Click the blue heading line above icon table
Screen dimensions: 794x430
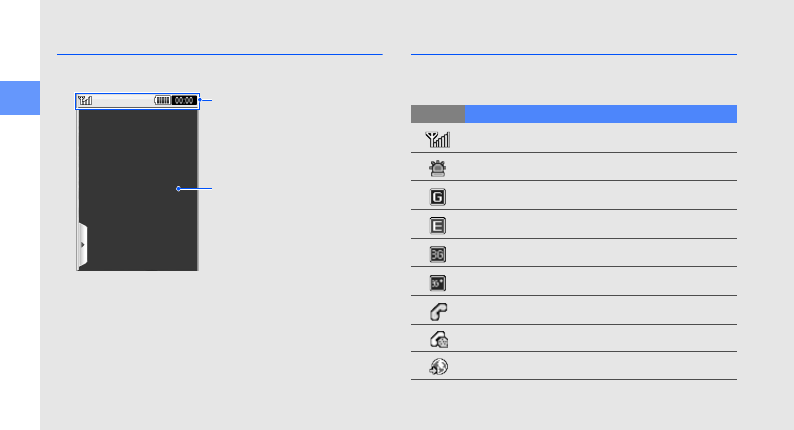(x=573, y=54)
